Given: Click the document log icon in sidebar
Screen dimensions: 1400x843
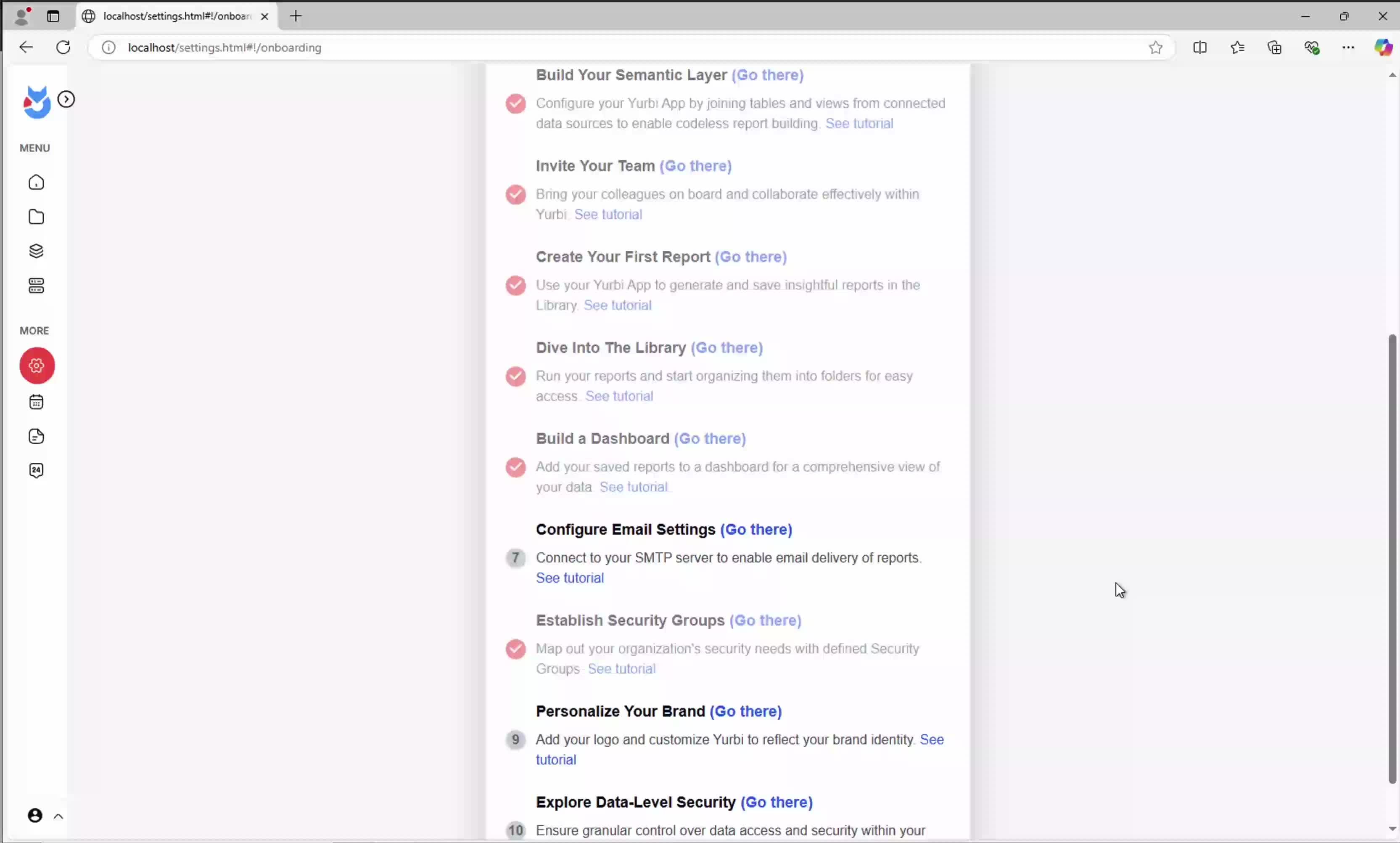Looking at the screenshot, I should [x=36, y=436].
